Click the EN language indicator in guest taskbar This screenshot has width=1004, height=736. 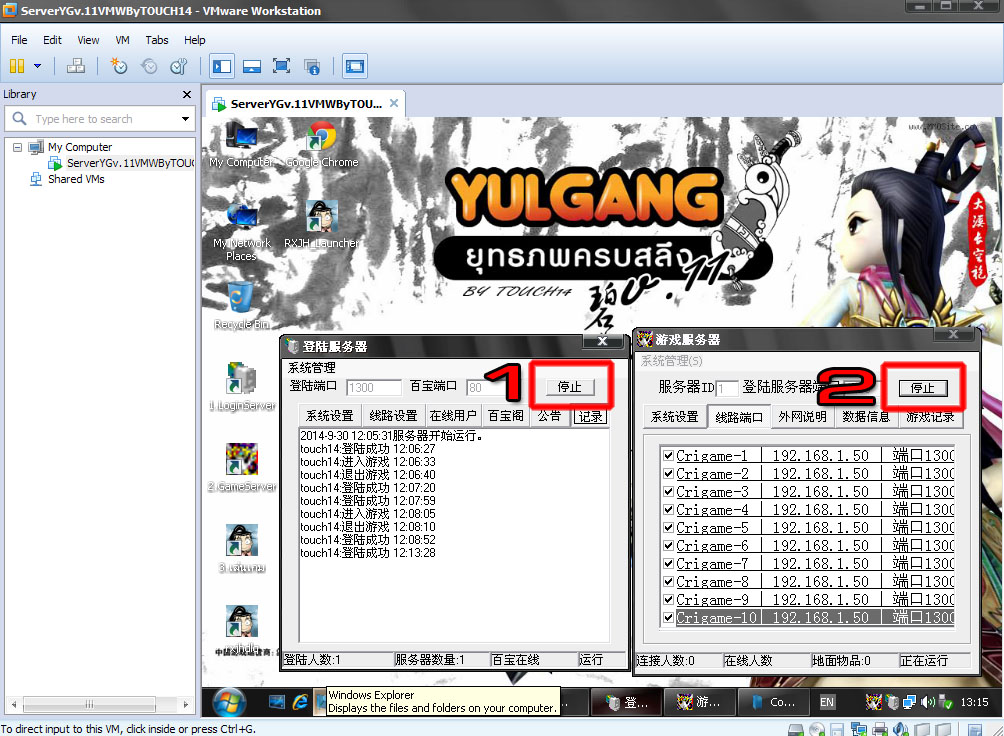[827, 702]
